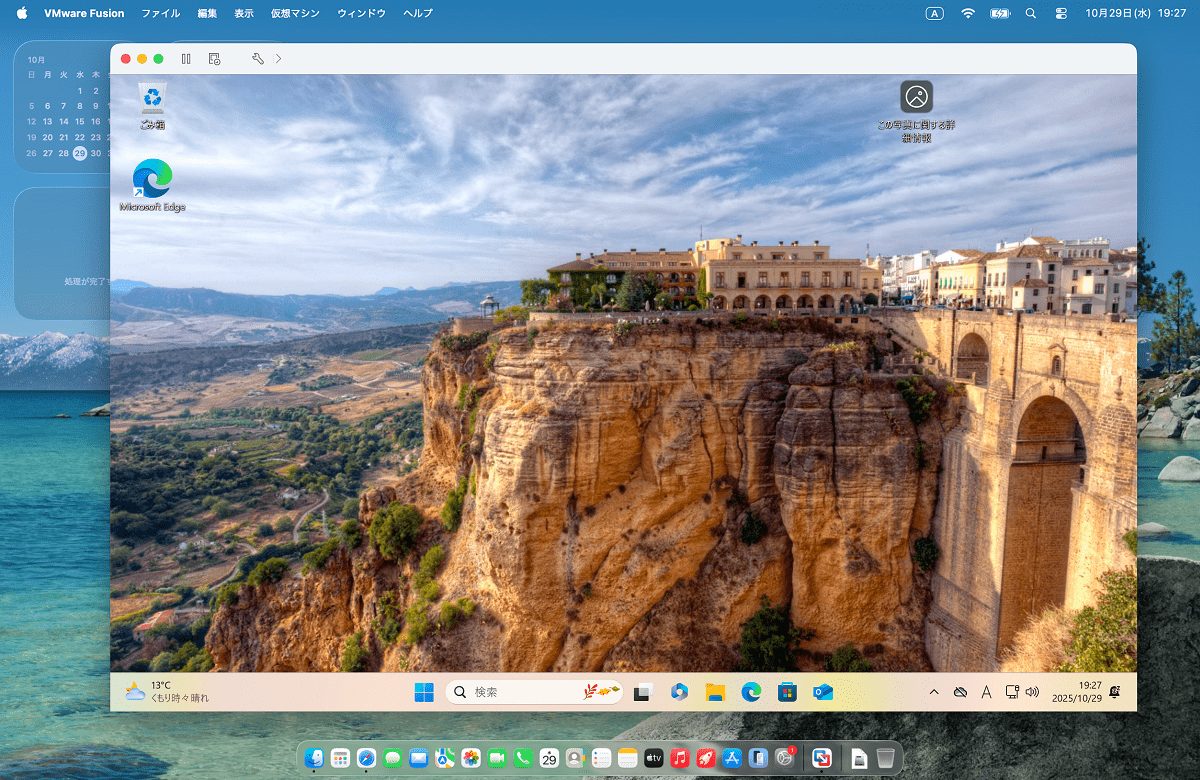
Task: Open the ファイル menu
Action: tap(160, 13)
